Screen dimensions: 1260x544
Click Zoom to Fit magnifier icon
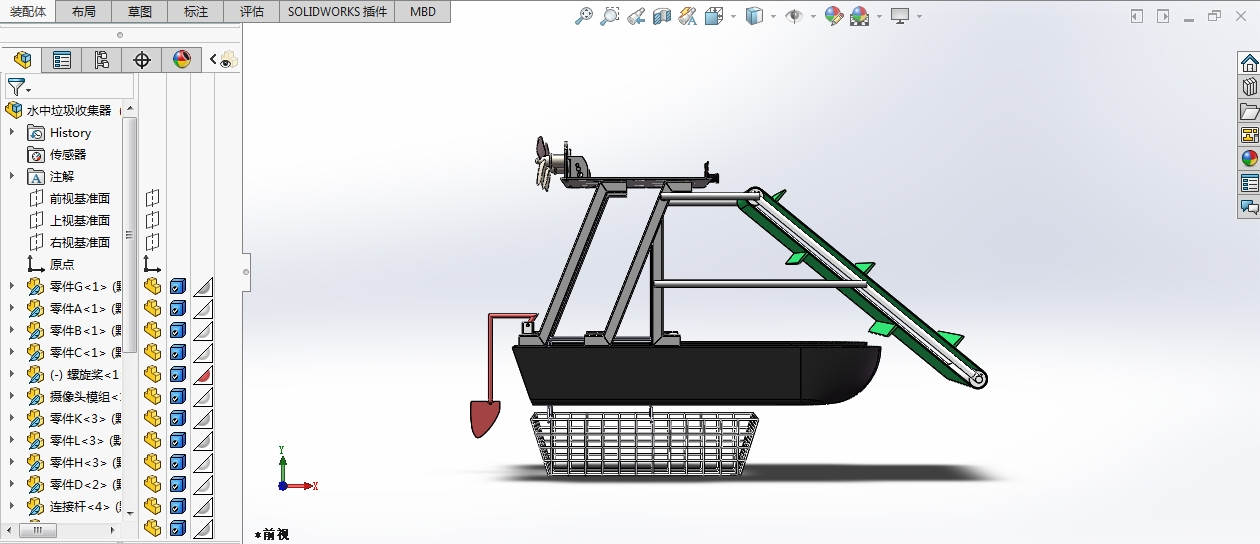coord(585,16)
